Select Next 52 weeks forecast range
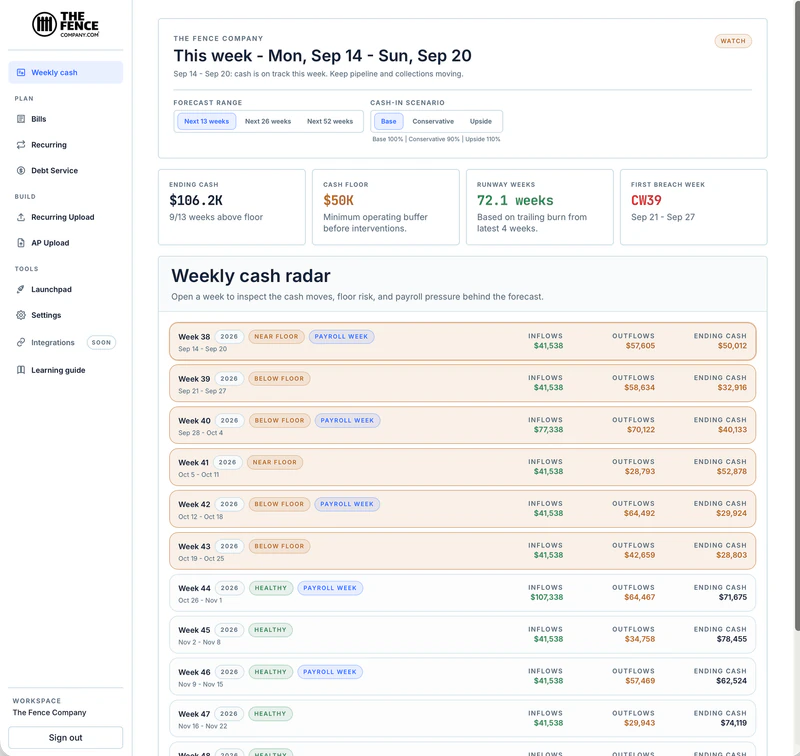800x756 pixels. tap(330, 121)
